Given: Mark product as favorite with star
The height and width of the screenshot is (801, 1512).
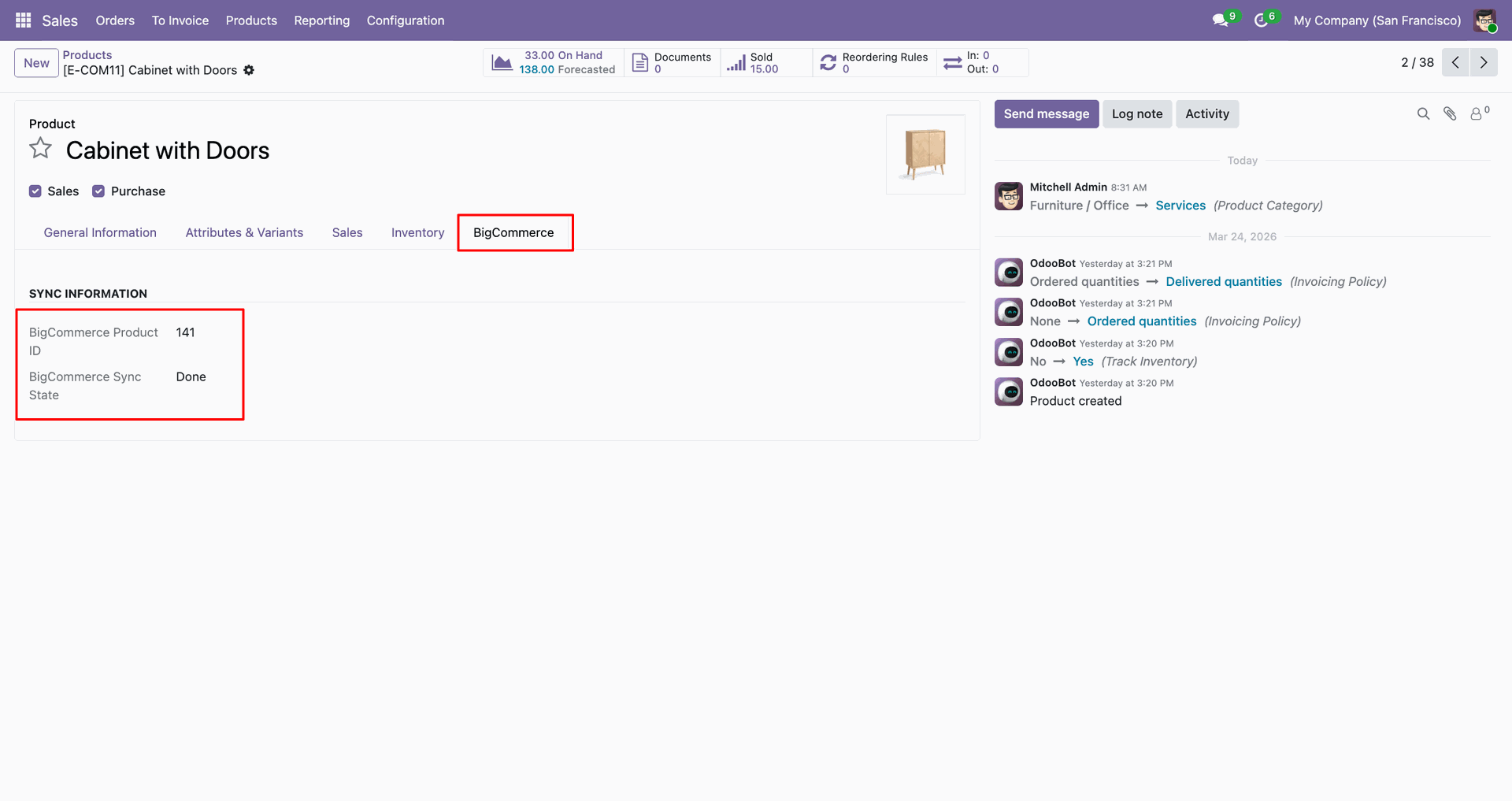Looking at the screenshot, I should point(40,148).
